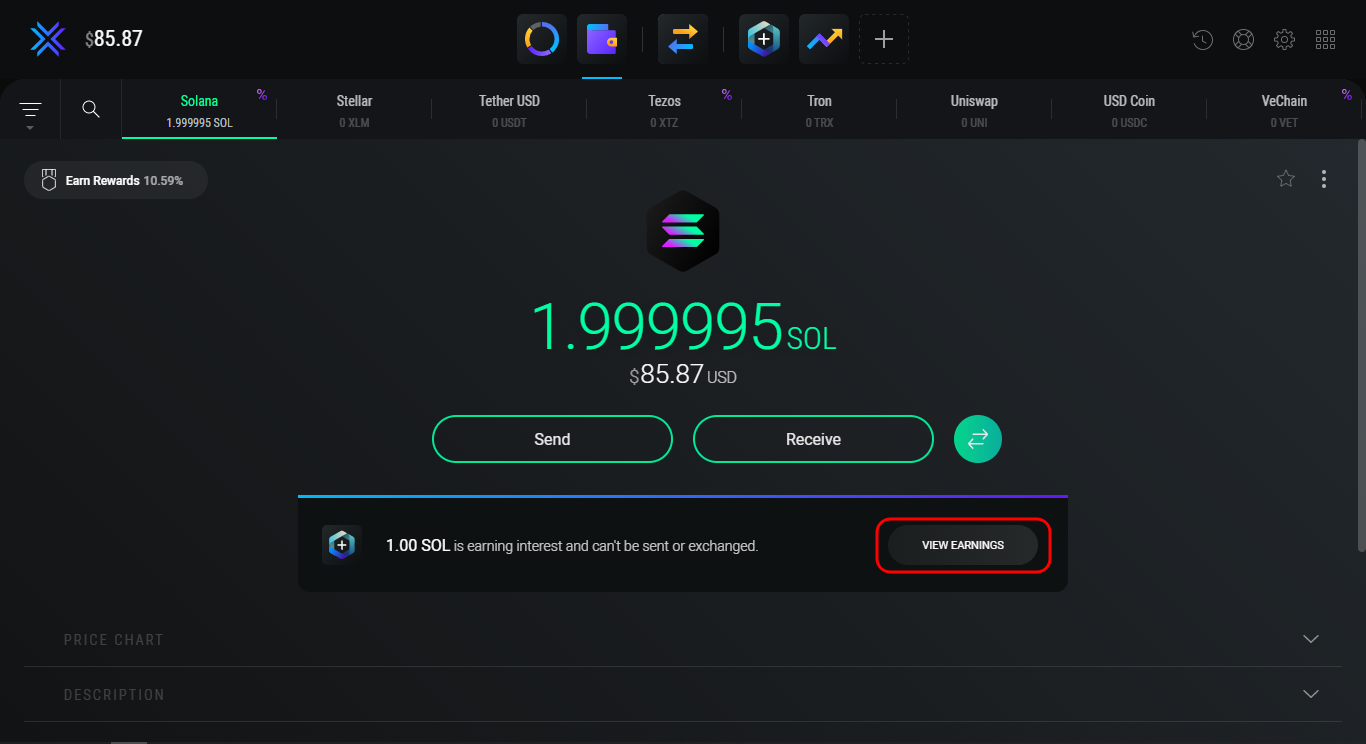Open the asset filter sort dropdown

pyautogui.click(x=30, y=110)
